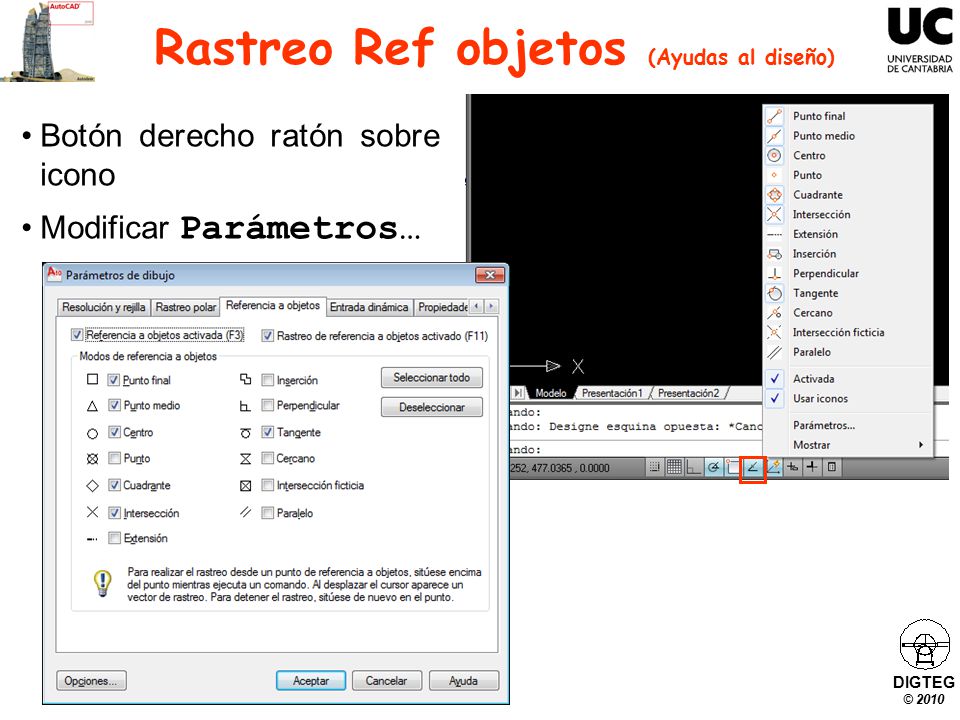Toggle Object snap tracking status bar icon
This screenshot has width=960, height=720.
point(752,468)
